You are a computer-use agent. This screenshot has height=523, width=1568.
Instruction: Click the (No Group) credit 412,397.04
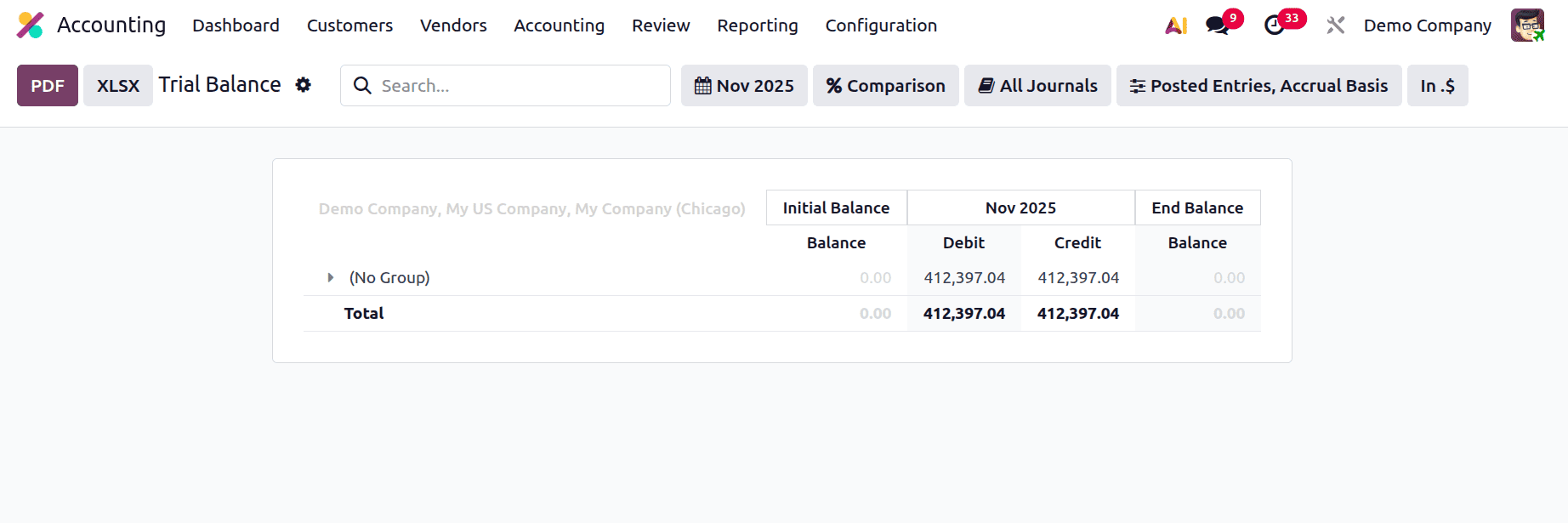tap(1078, 277)
